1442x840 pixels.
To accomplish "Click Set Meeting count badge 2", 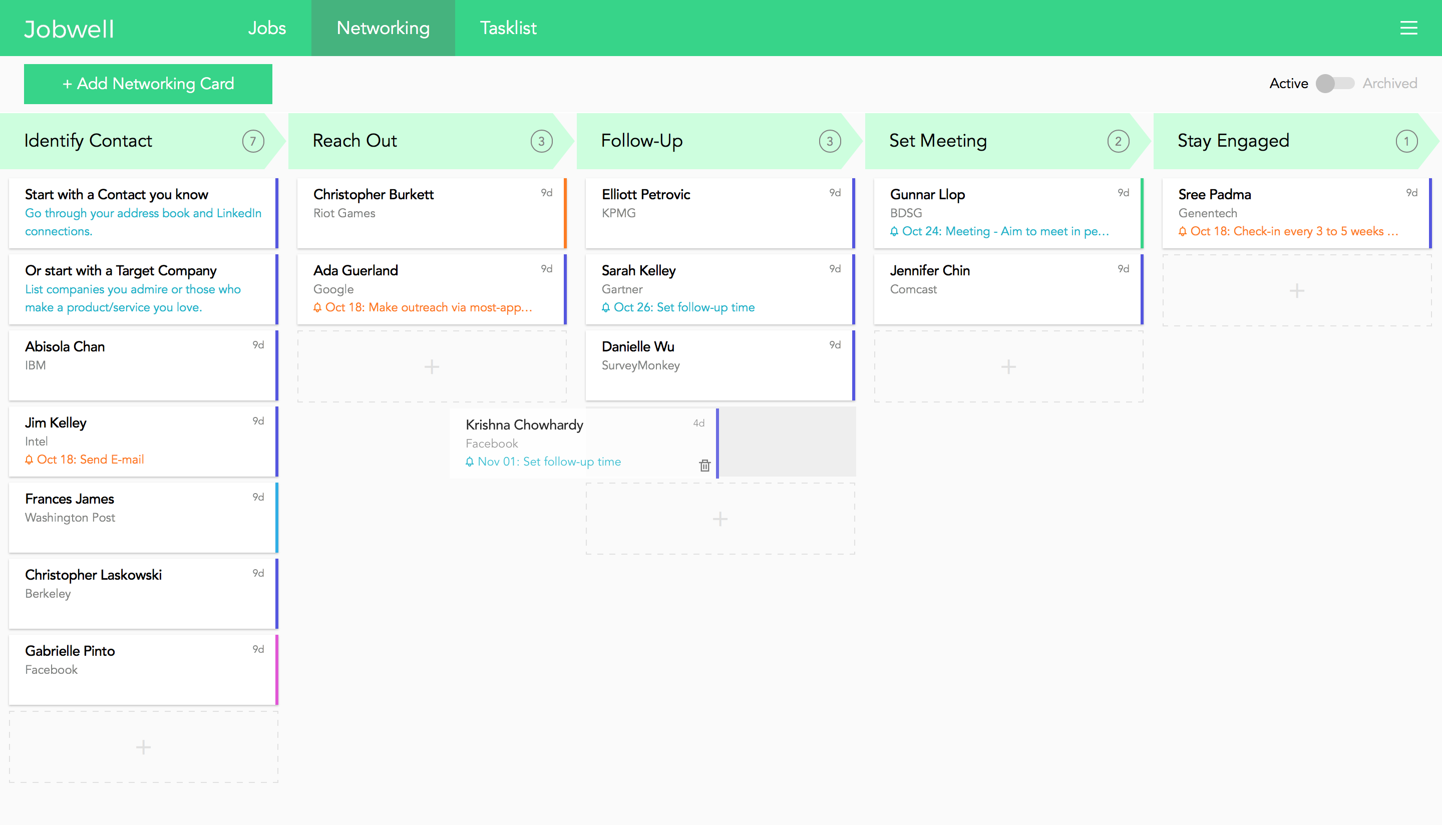I will 1118,141.
